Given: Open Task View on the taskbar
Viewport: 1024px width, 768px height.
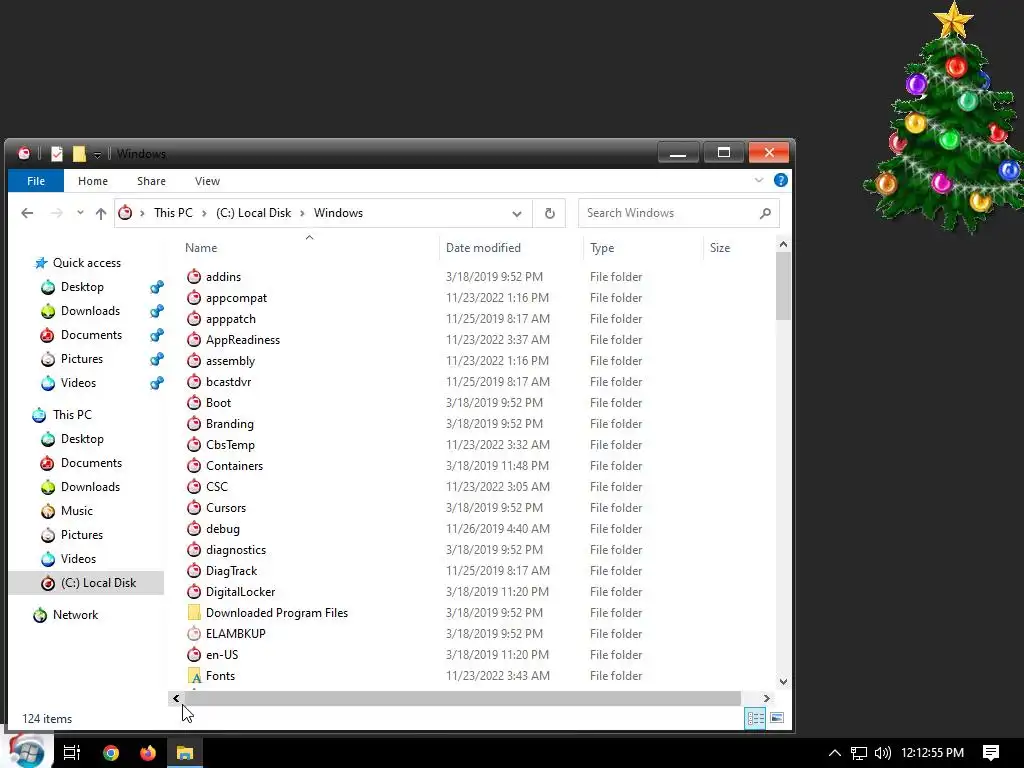Looking at the screenshot, I should point(72,752).
